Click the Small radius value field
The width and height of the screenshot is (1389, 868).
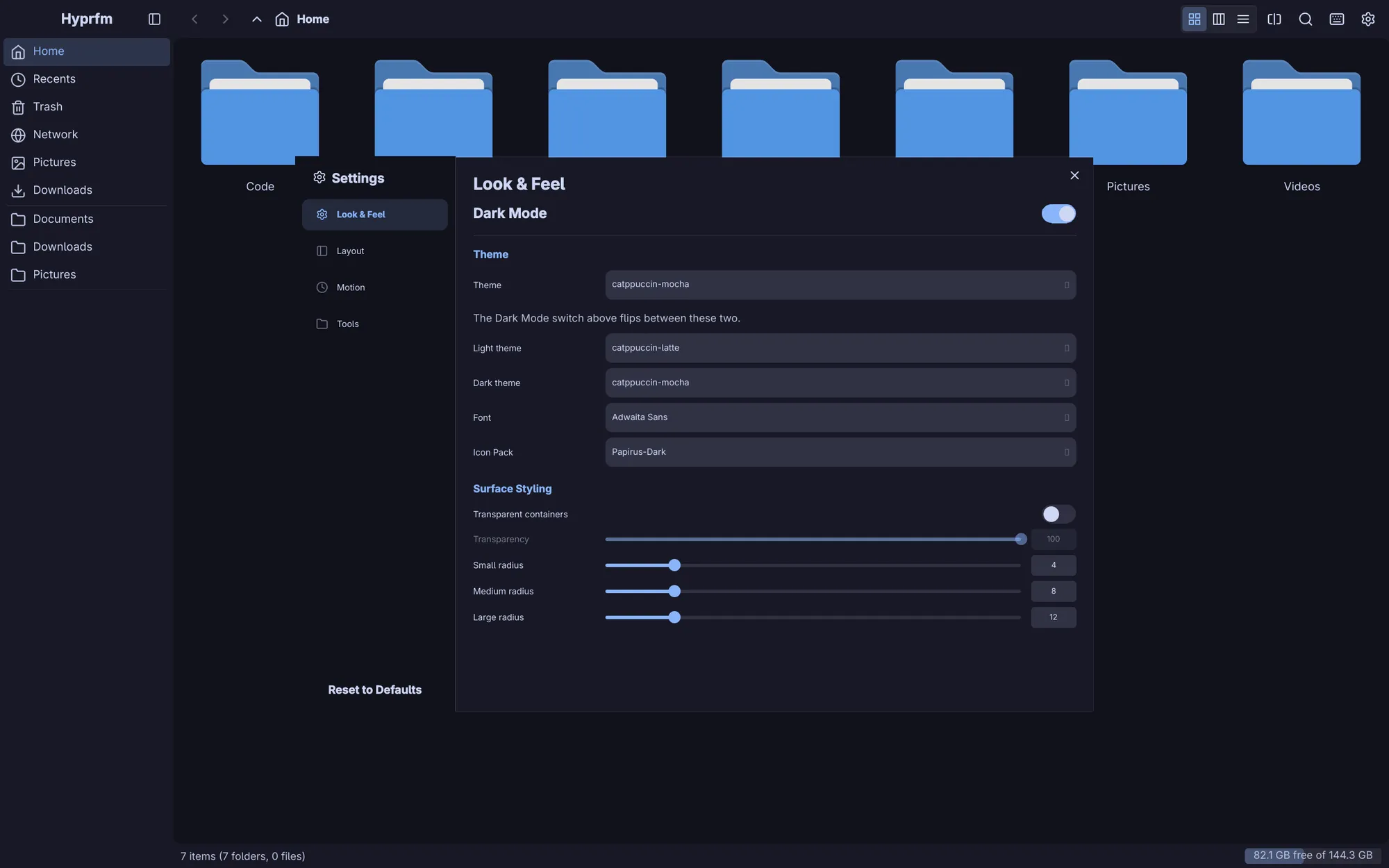point(1054,566)
